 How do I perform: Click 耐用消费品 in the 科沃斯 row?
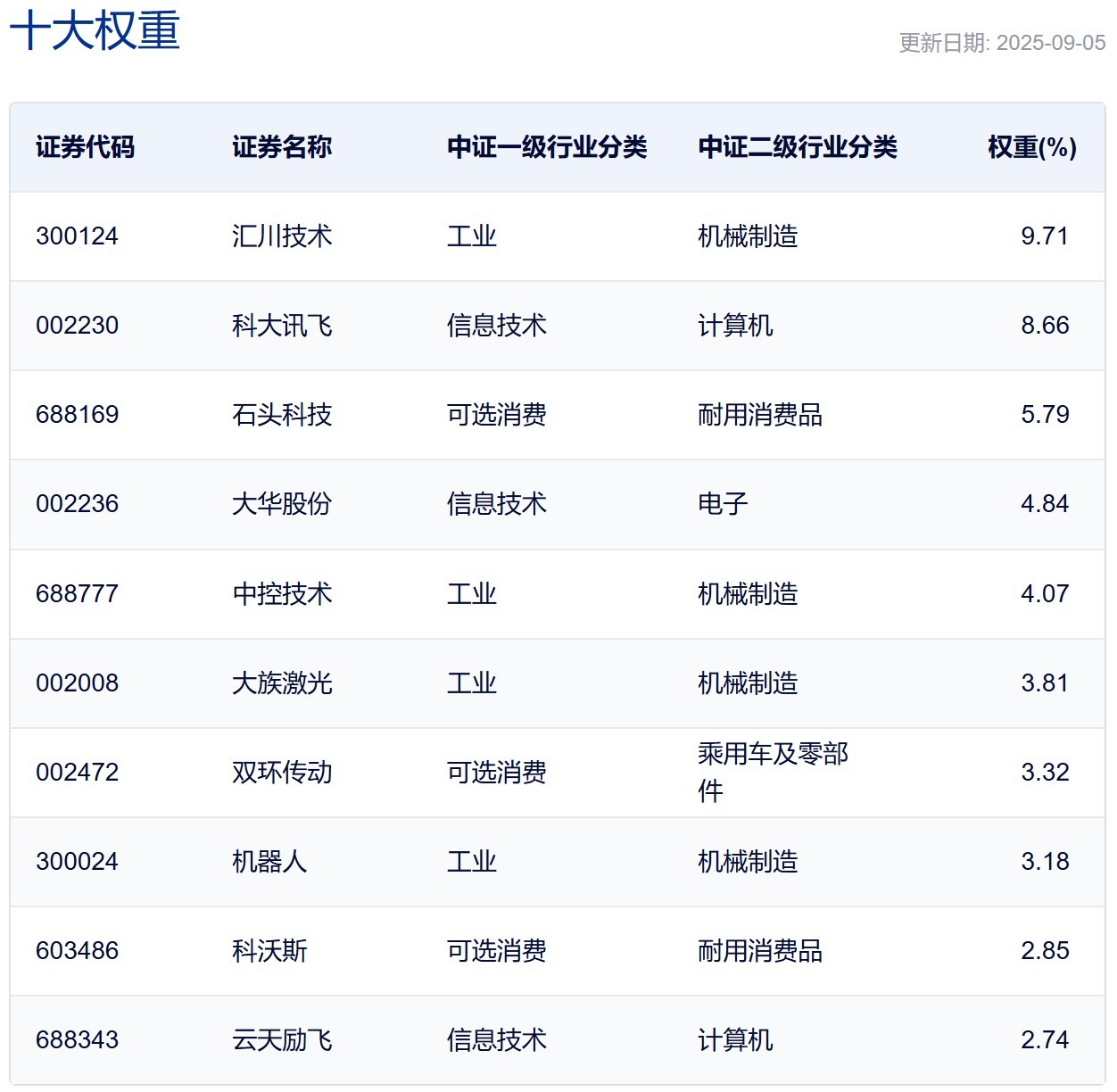tap(760, 951)
